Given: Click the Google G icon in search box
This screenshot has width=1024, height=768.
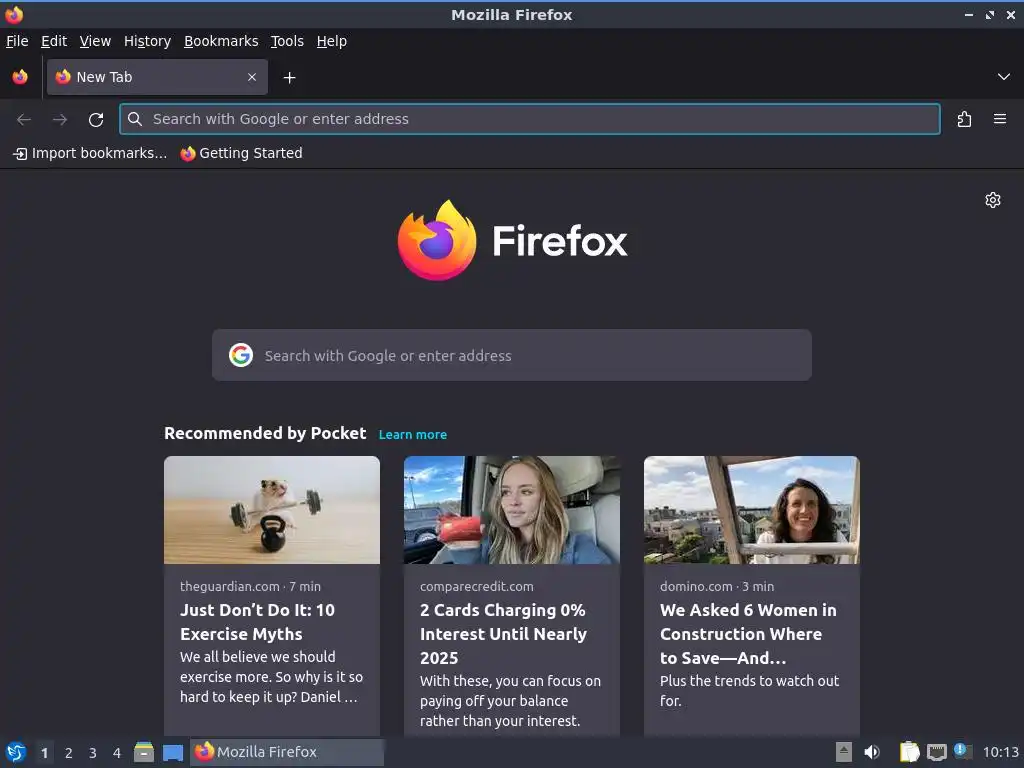Looking at the screenshot, I should pos(241,355).
